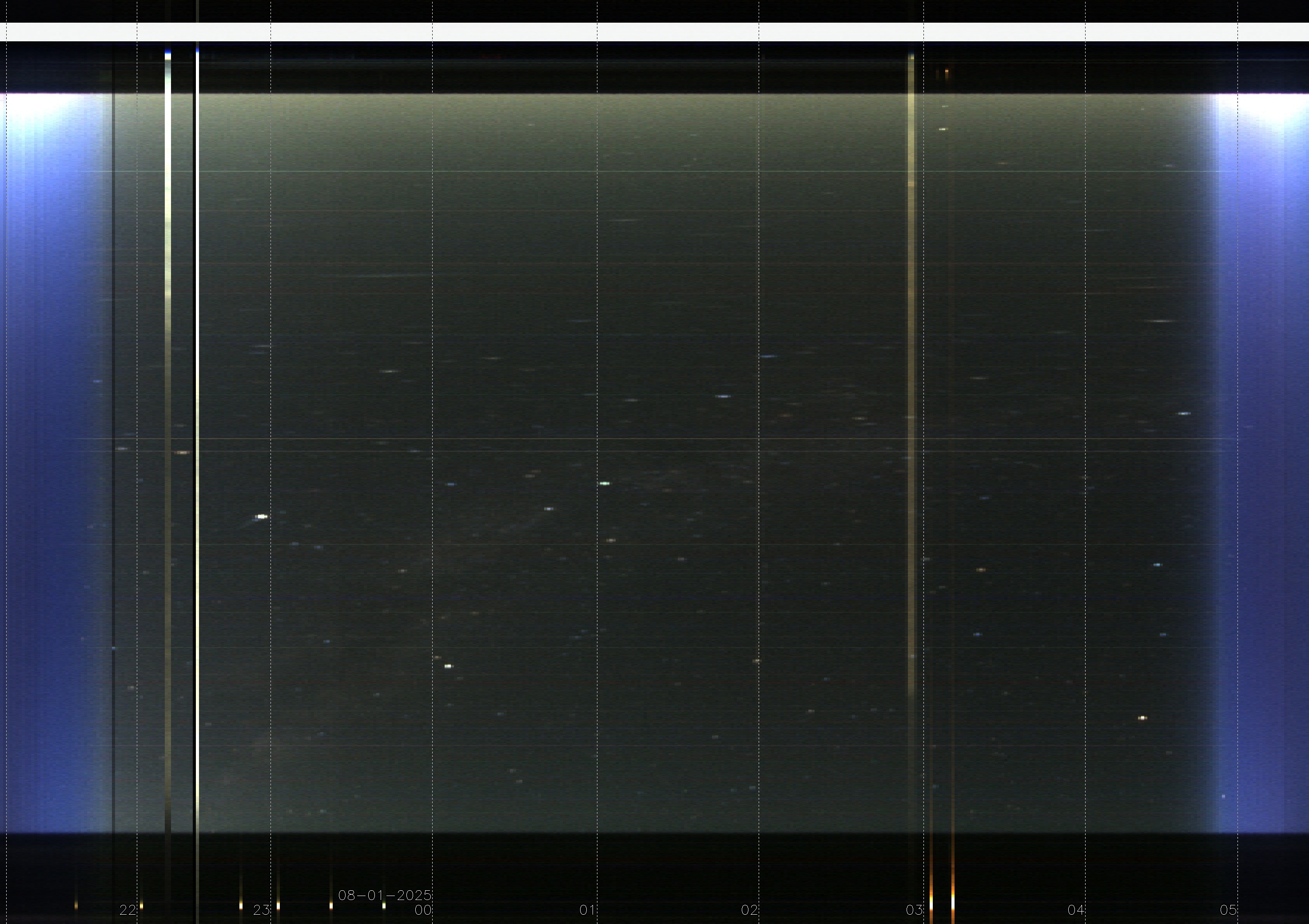The image size is (1309, 924).
Task: Click the 23 hour label
Action: [x=261, y=910]
